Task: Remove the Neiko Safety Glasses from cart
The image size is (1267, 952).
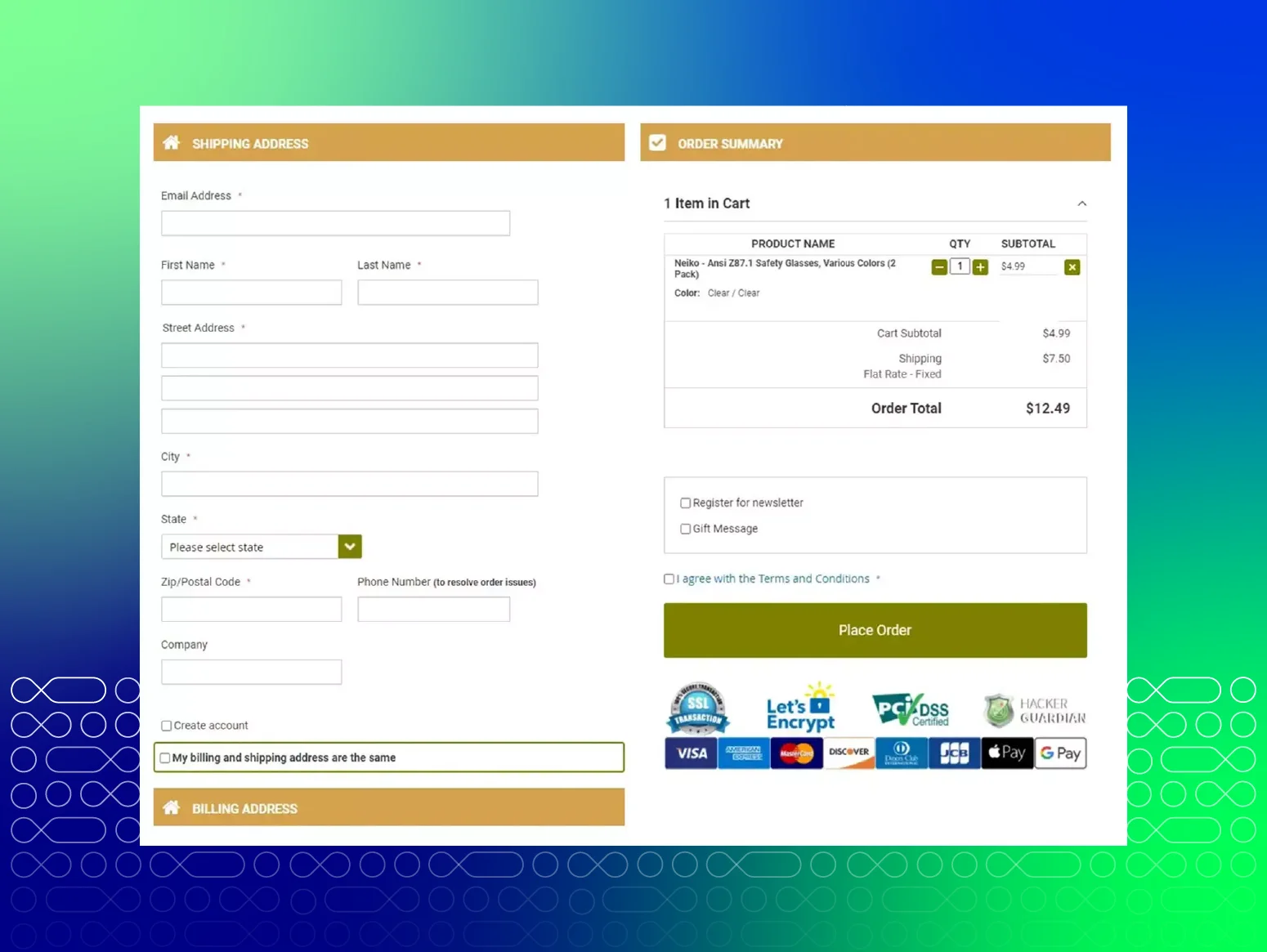Action: 1072,266
